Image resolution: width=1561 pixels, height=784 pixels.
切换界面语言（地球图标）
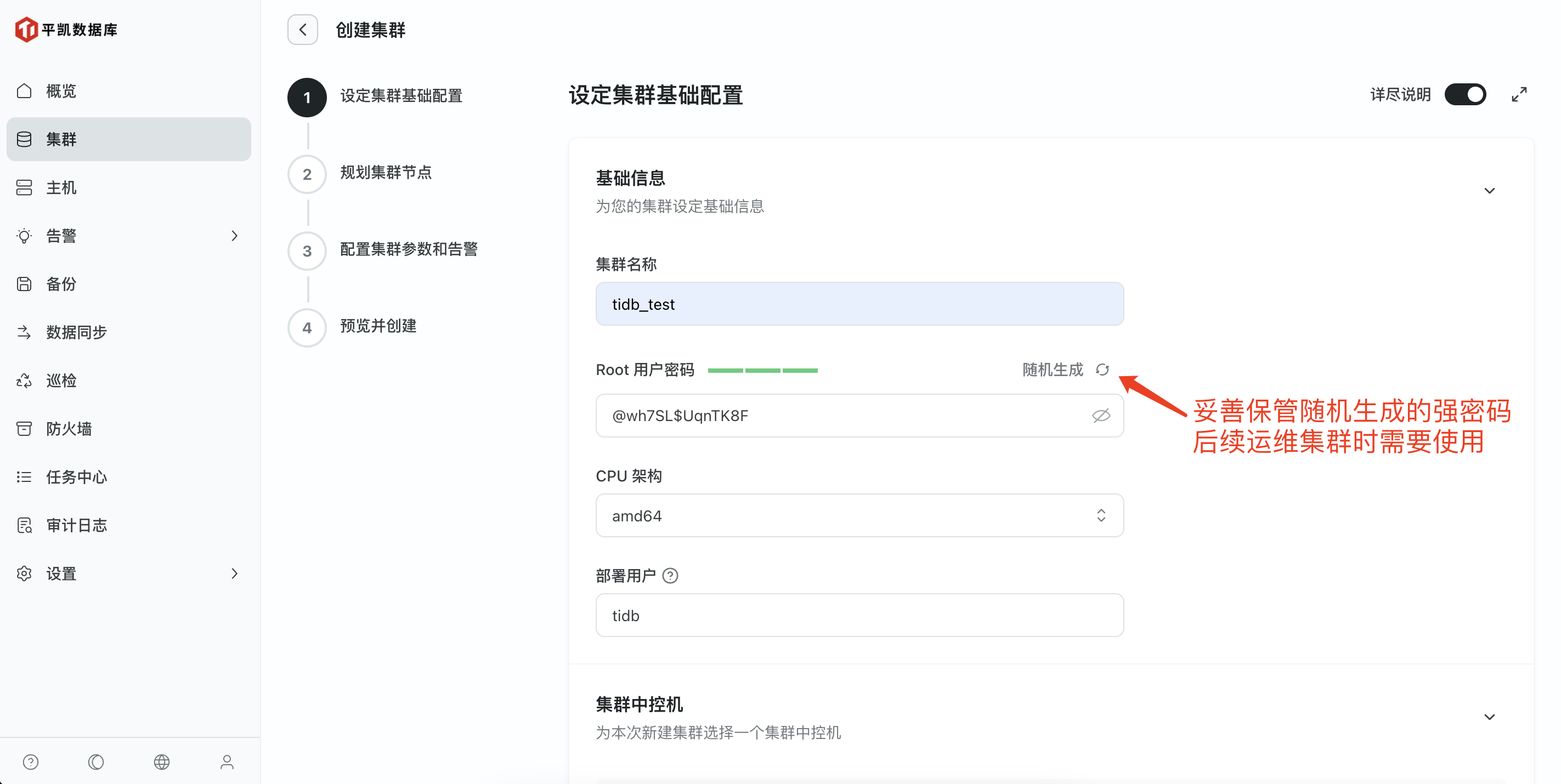(x=162, y=762)
